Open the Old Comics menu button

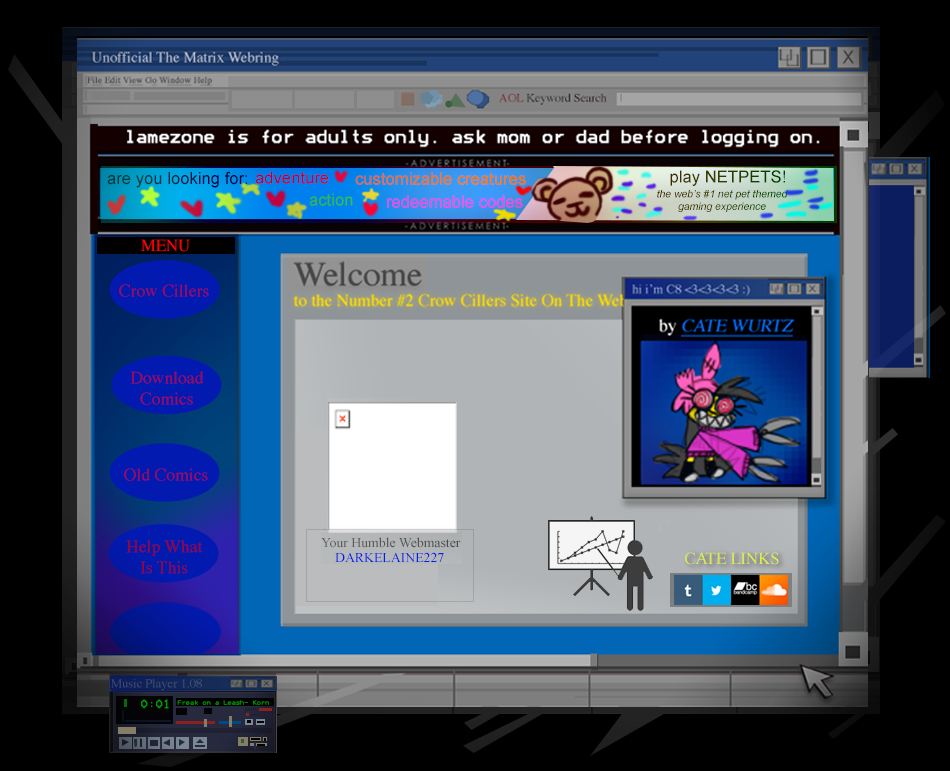tap(165, 474)
